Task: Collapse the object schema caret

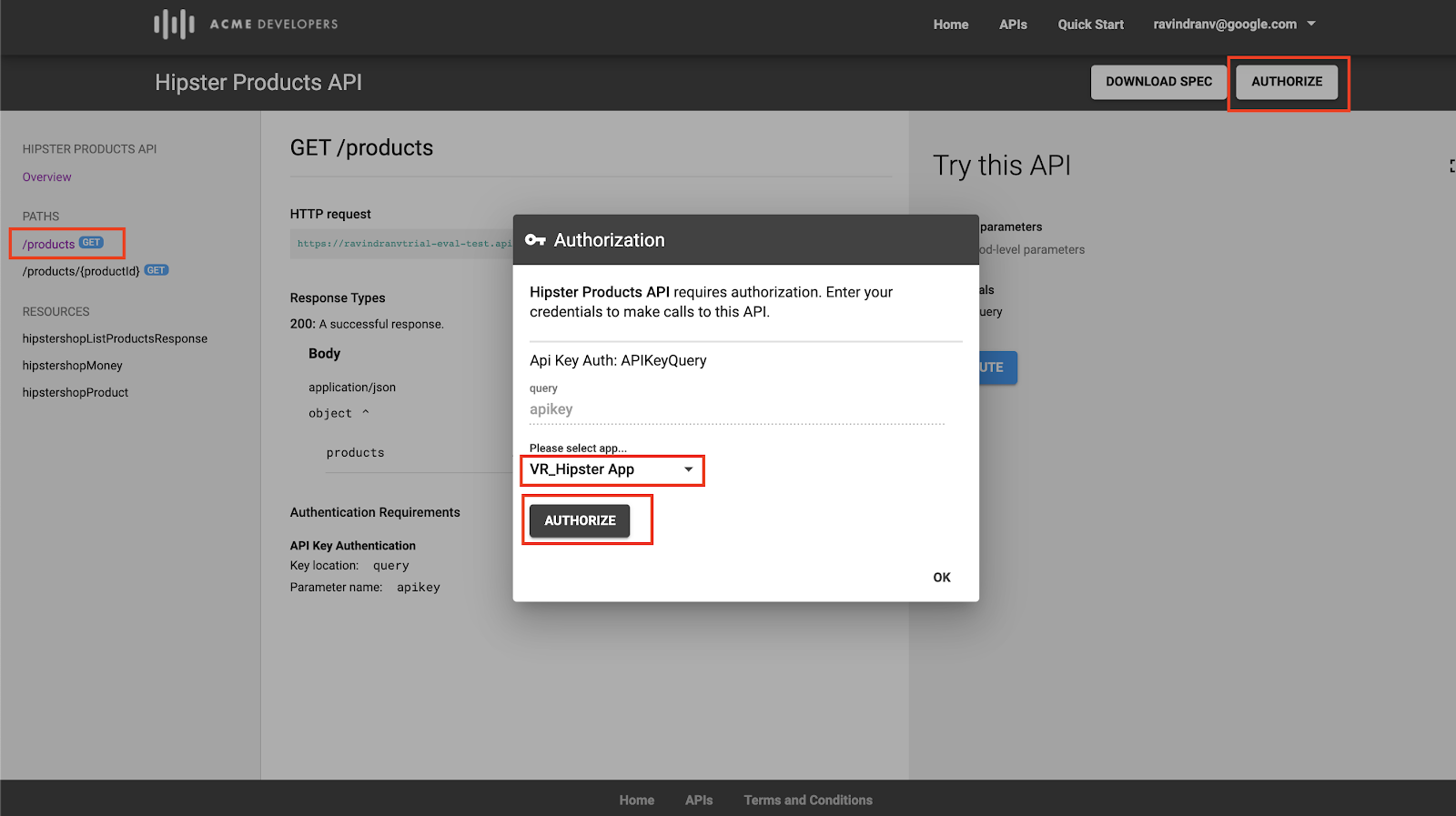Action: (366, 412)
